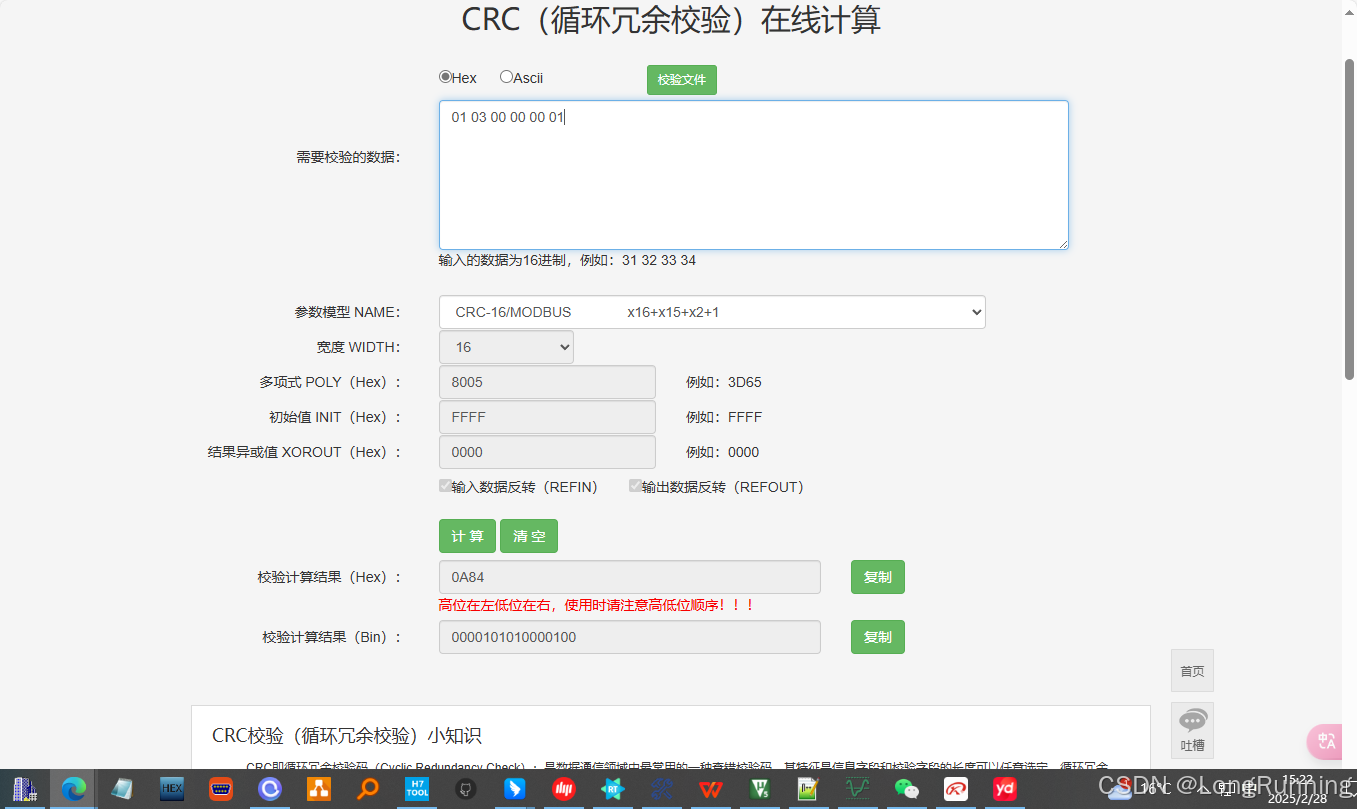The height and width of the screenshot is (809, 1357).
Task: Select the Ascii input radio button
Action: coord(505,77)
